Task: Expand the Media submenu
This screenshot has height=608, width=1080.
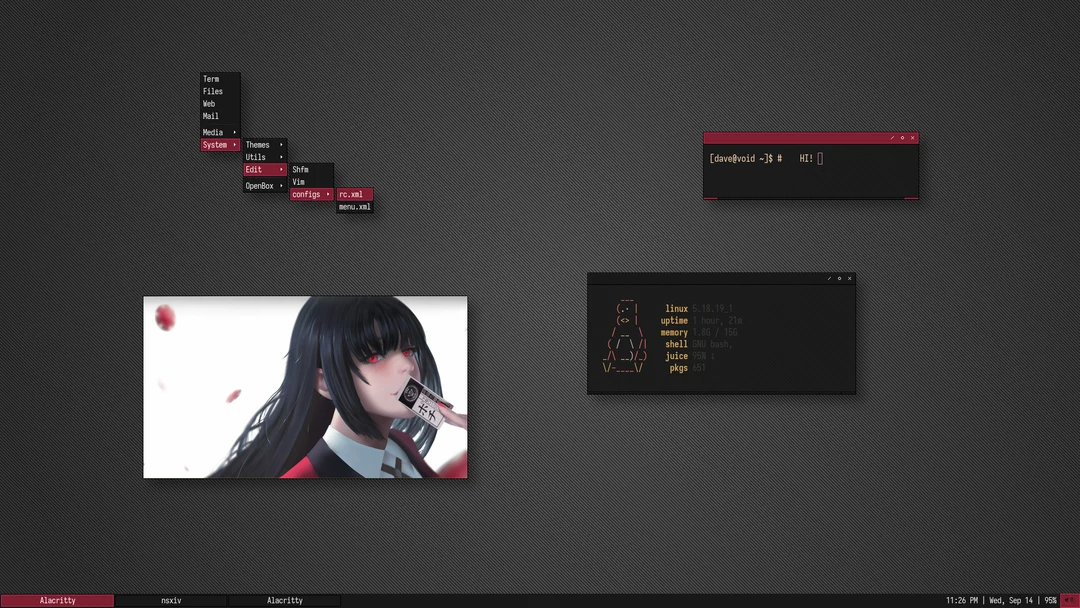Action: 213,131
